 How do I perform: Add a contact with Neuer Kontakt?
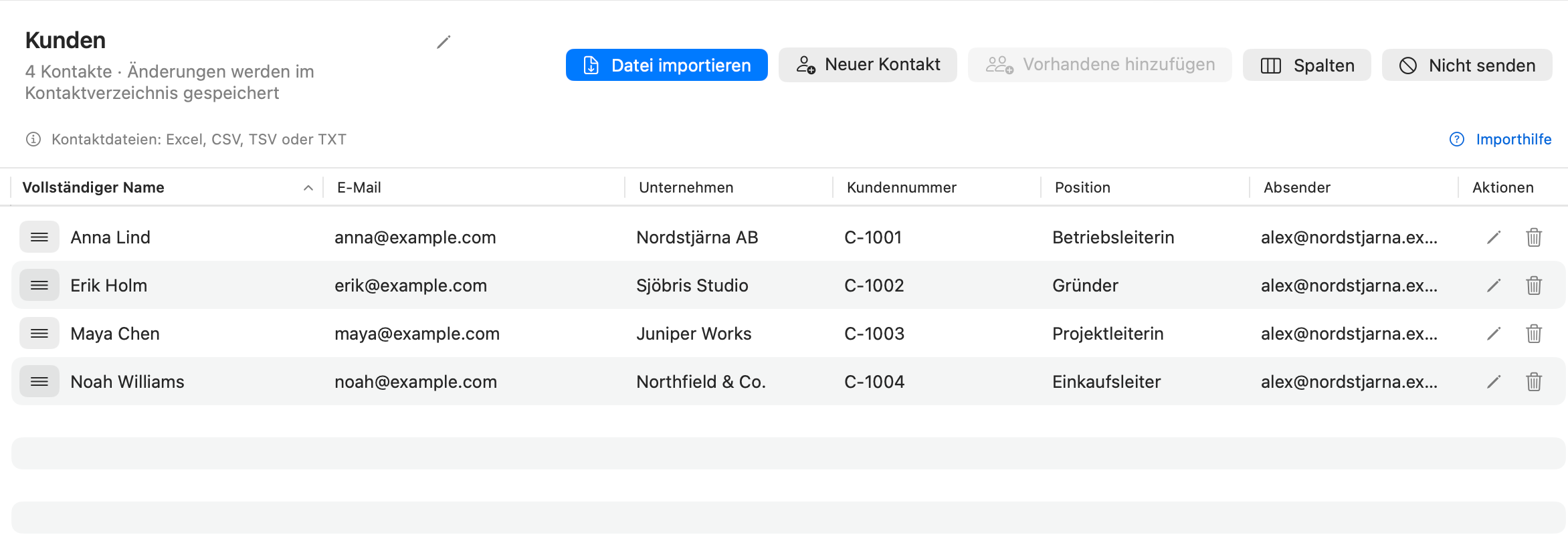[868, 65]
